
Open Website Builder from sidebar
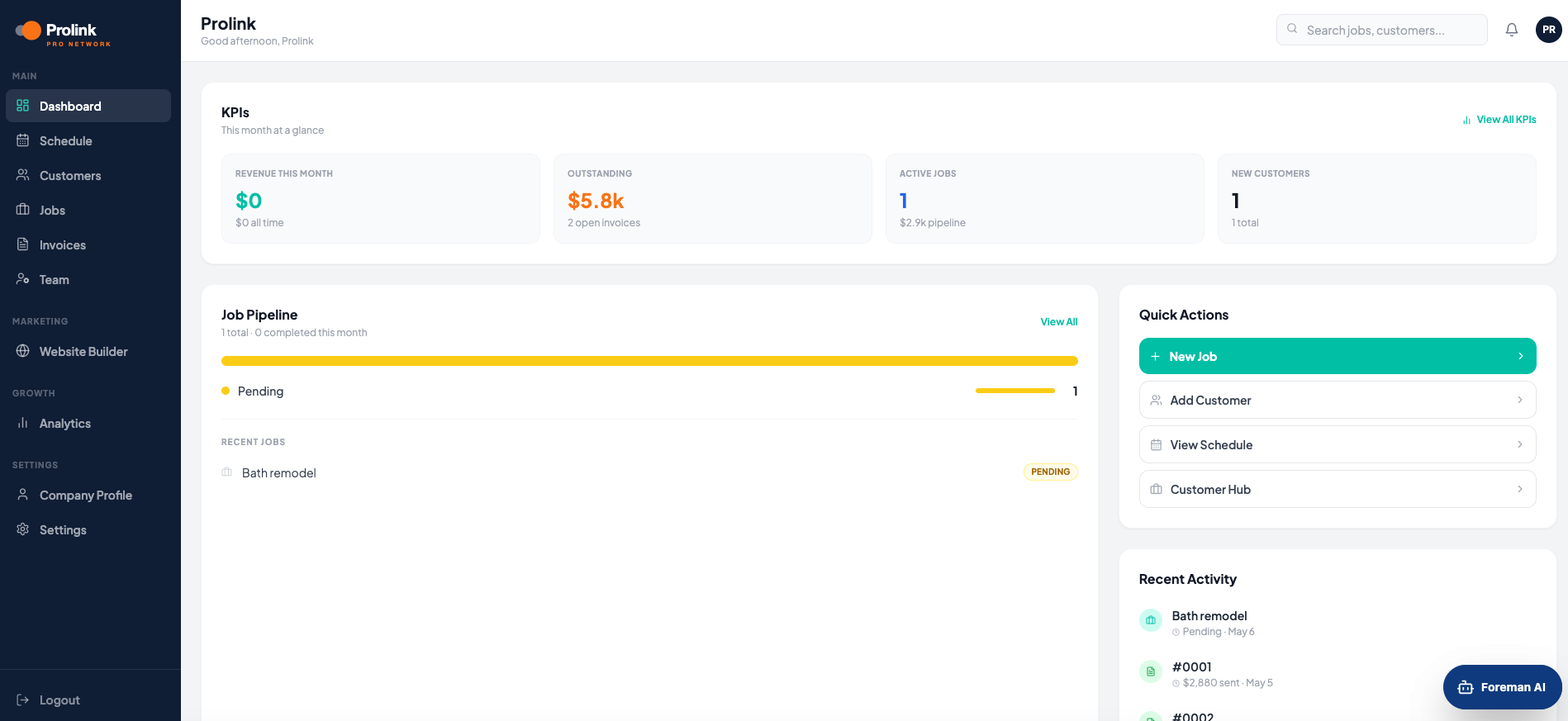pos(88,351)
